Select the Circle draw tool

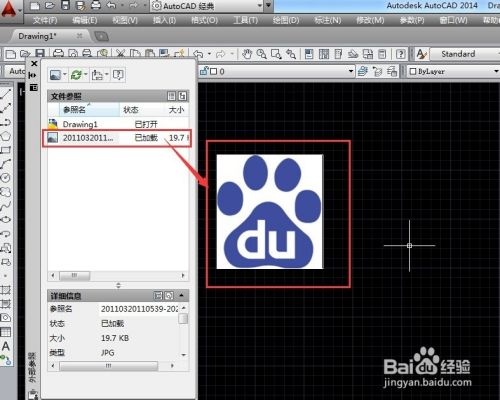pyautogui.click(x=6, y=178)
